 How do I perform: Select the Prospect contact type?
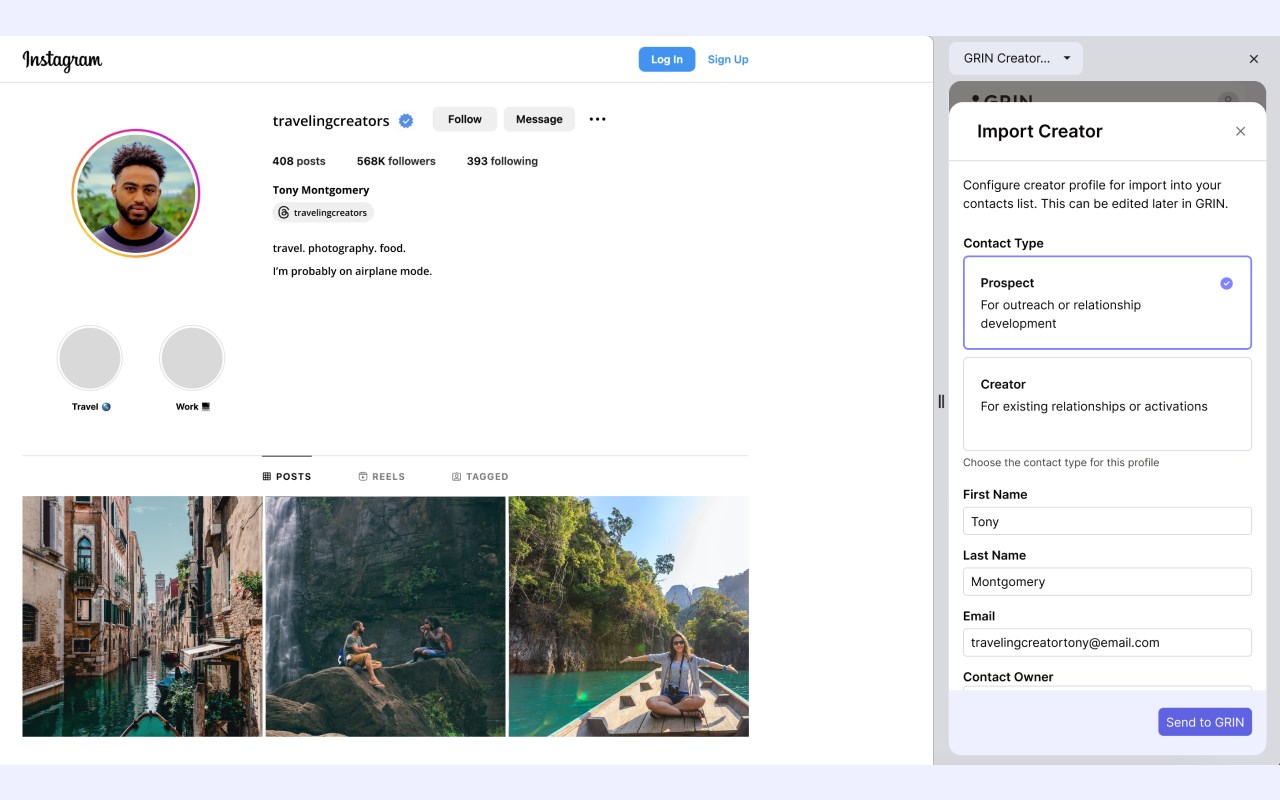[1107, 303]
